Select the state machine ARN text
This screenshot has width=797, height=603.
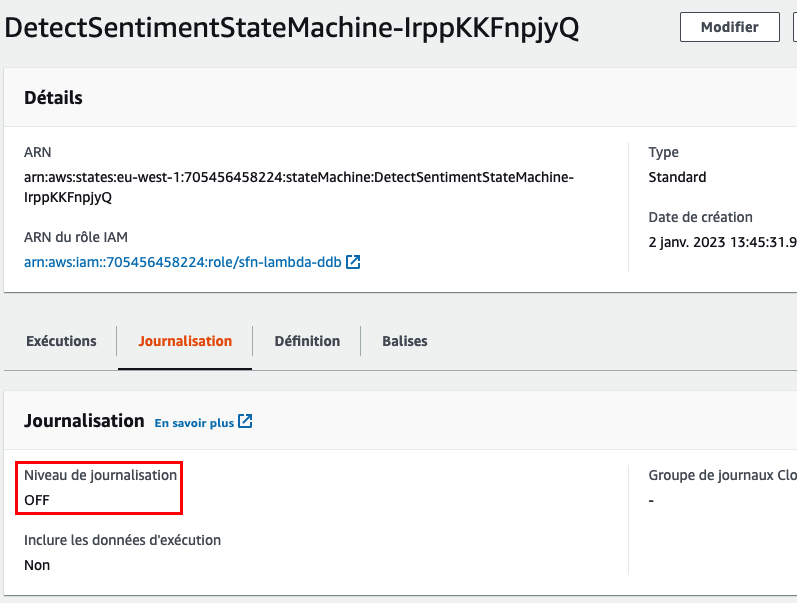point(299,187)
